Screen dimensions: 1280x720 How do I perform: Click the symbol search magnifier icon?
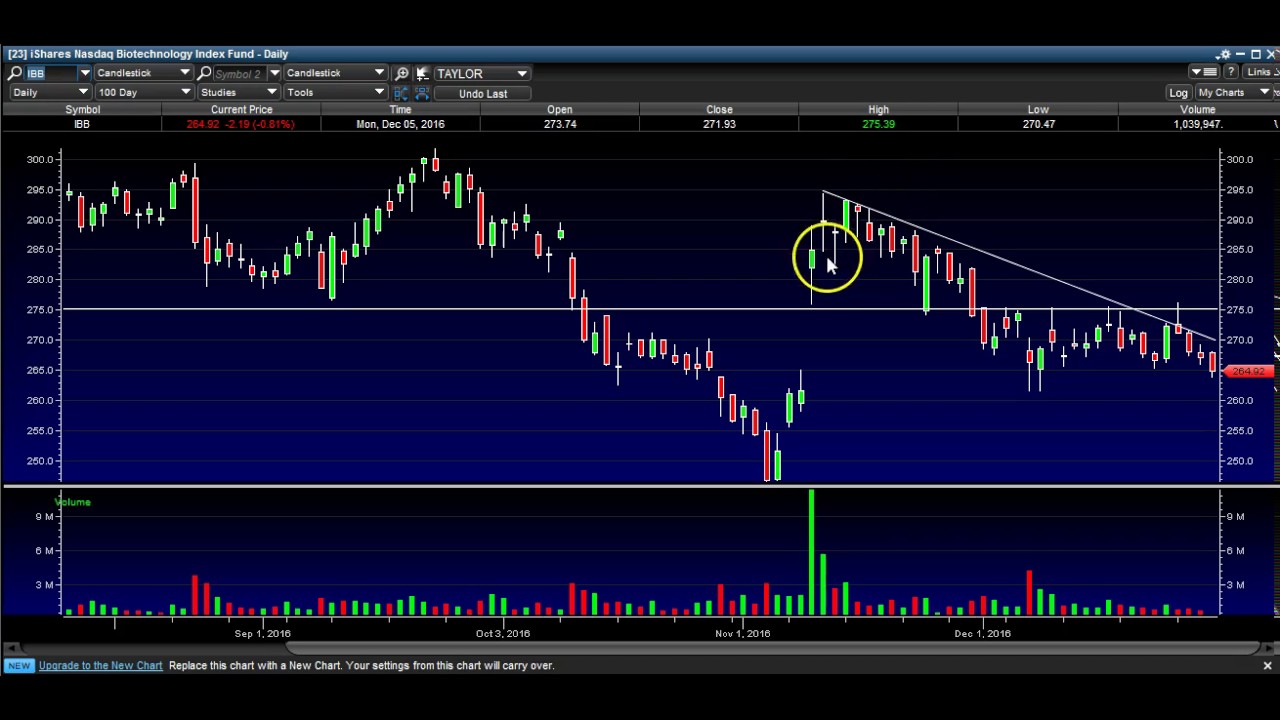(14, 73)
